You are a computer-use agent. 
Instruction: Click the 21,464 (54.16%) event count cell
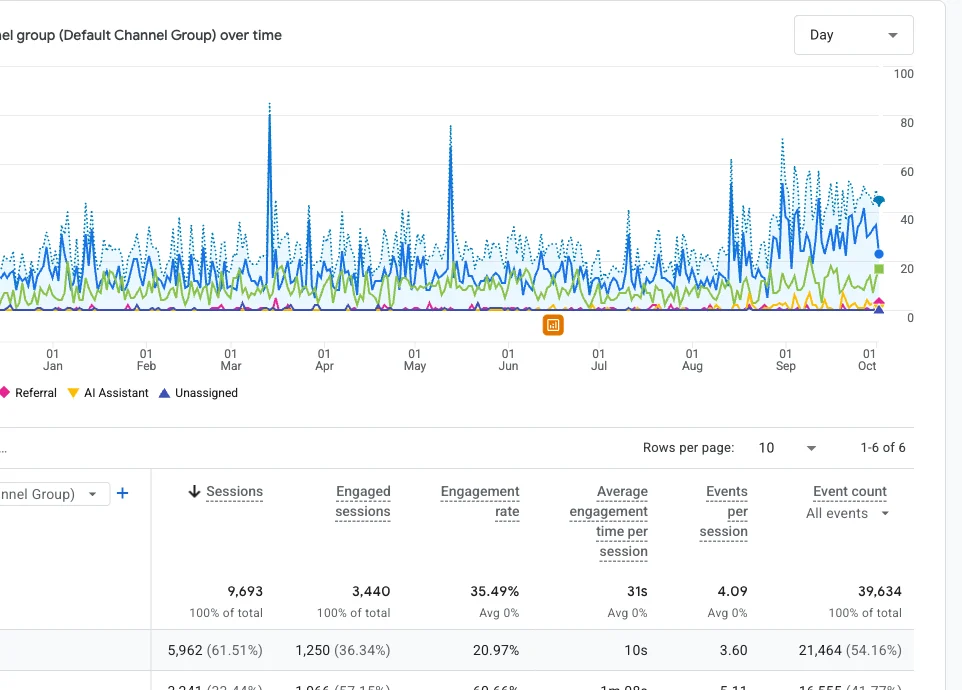click(850, 650)
